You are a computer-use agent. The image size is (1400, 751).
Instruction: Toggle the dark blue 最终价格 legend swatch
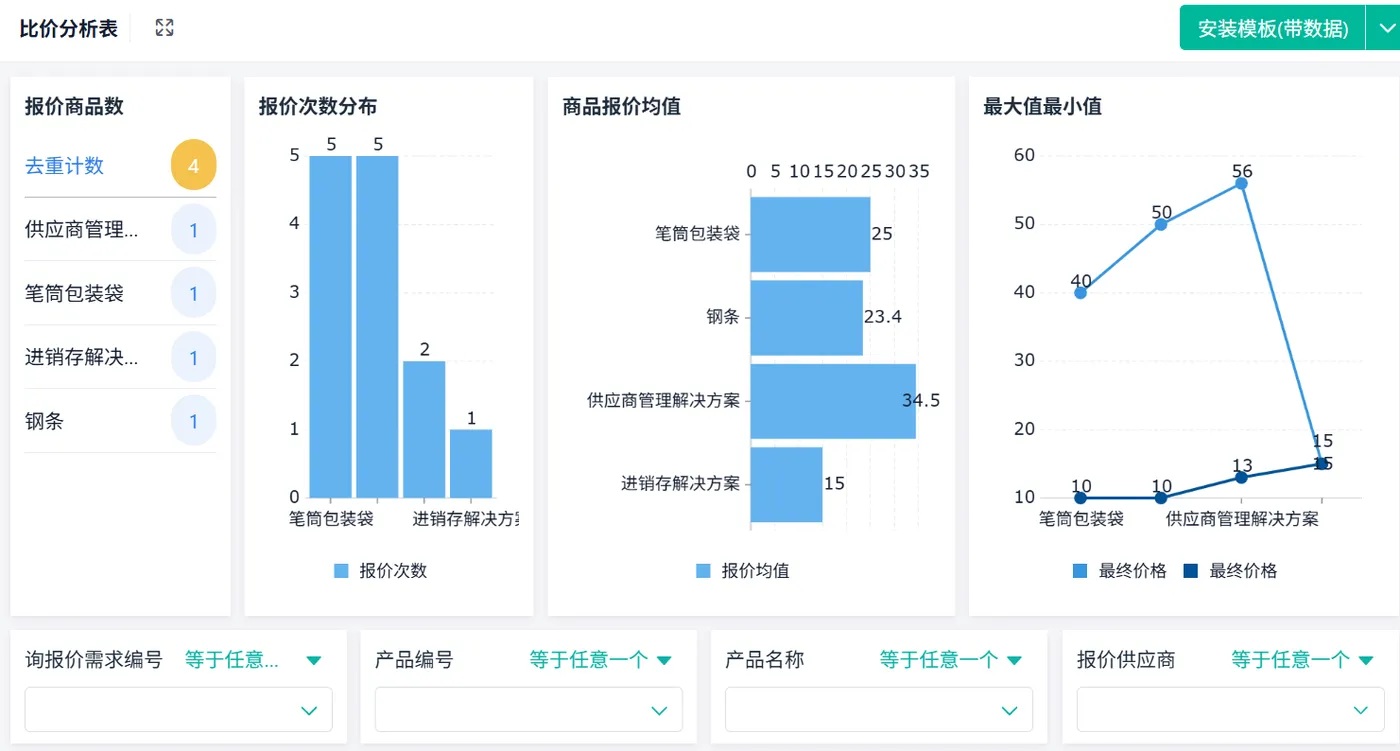click(x=1191, y=571)
